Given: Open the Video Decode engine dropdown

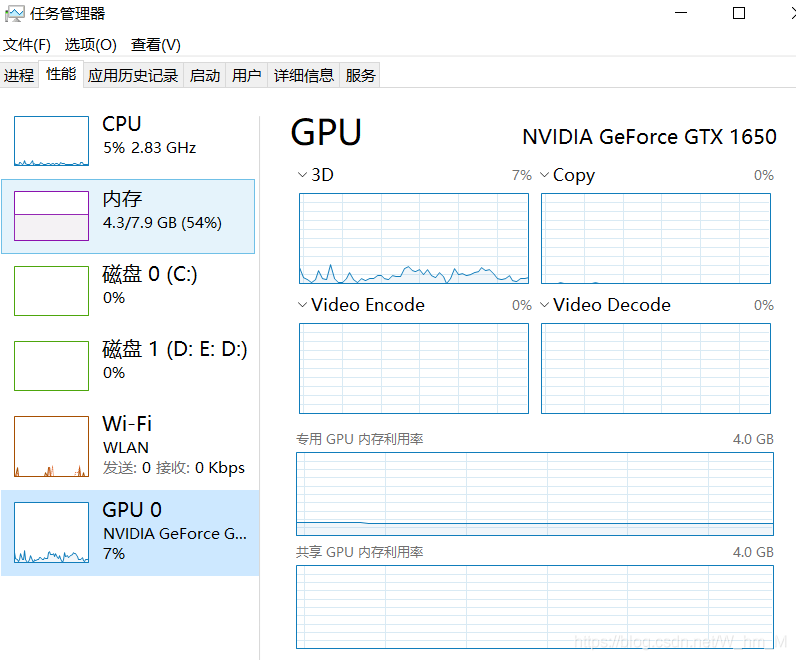Looking at the screenshot, I should click(545, 305).
